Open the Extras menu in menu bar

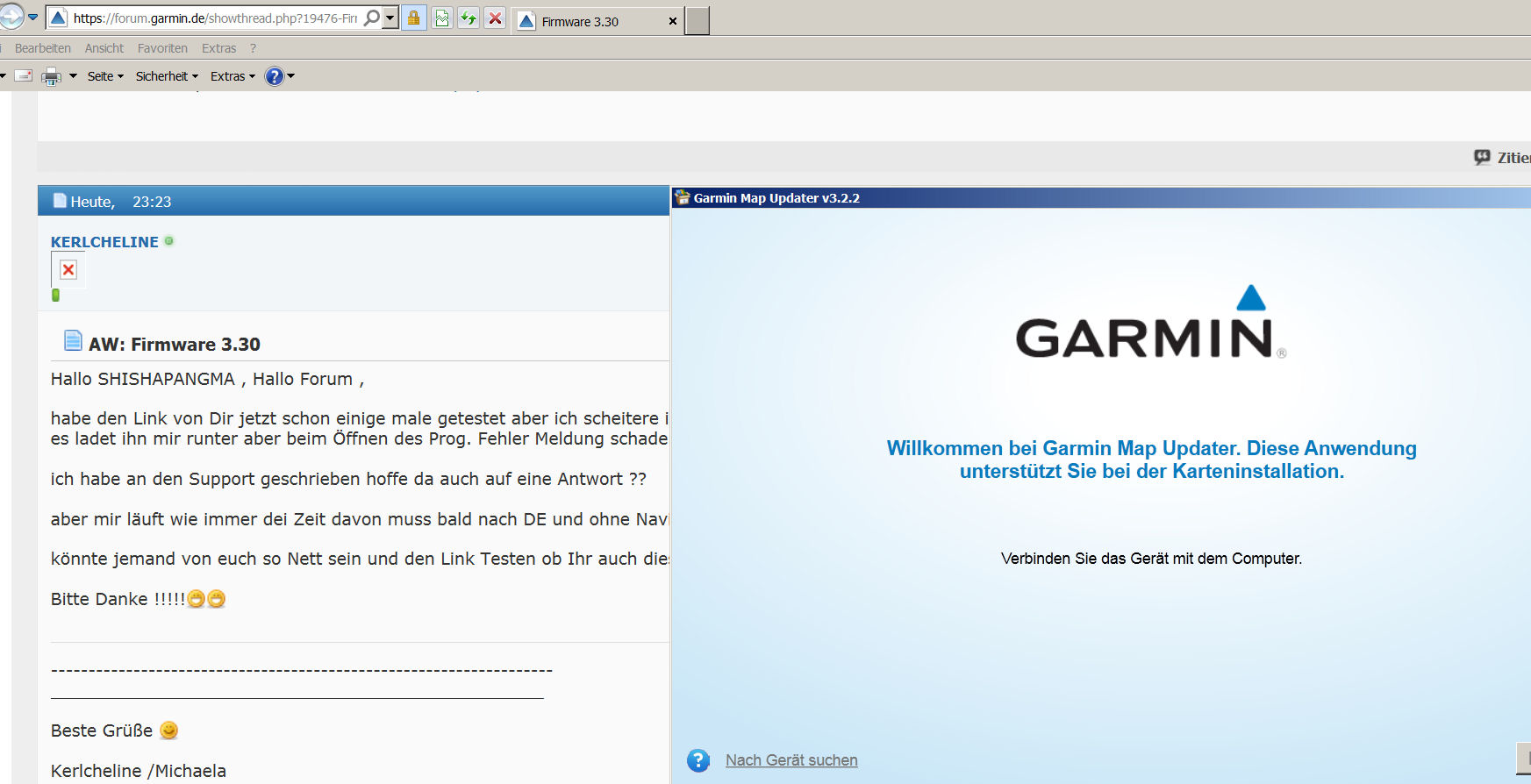click(218, 48)
